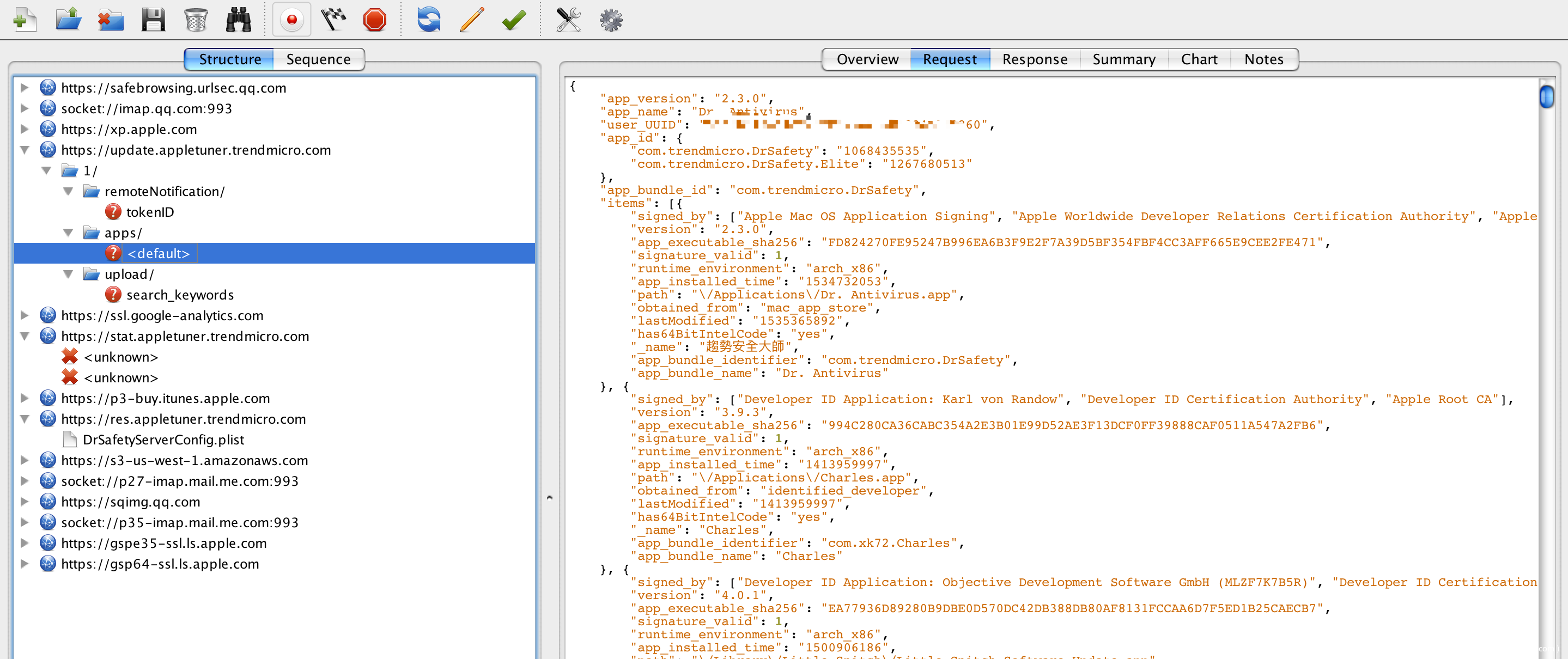Image resolution: width=1568 pixels, height=659 pixels.
Task: Collapse the remoteNotification folder
Action: pyautogui.click(x=69, y=191)
